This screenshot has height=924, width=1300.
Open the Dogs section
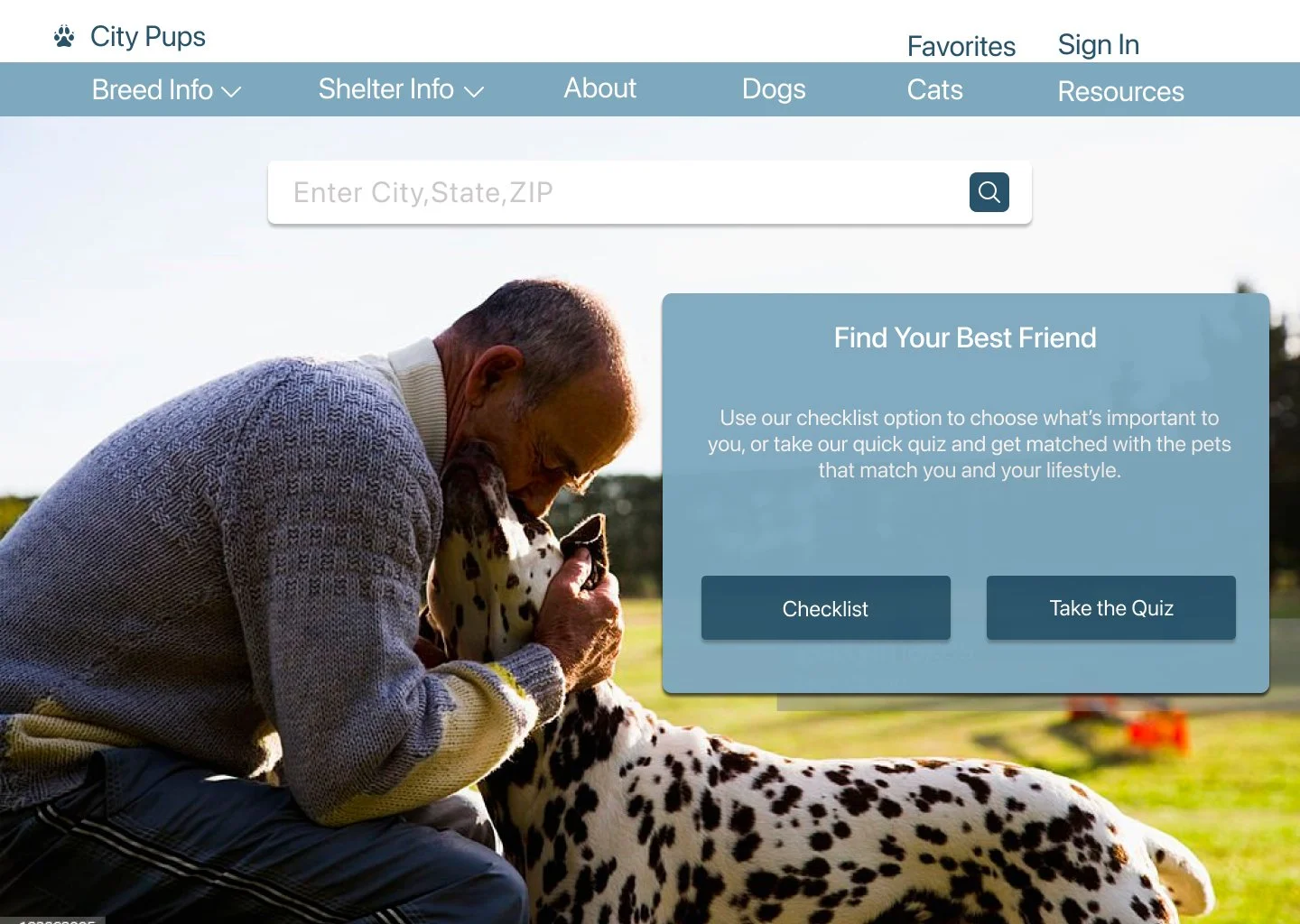click(x=774, y=89)
